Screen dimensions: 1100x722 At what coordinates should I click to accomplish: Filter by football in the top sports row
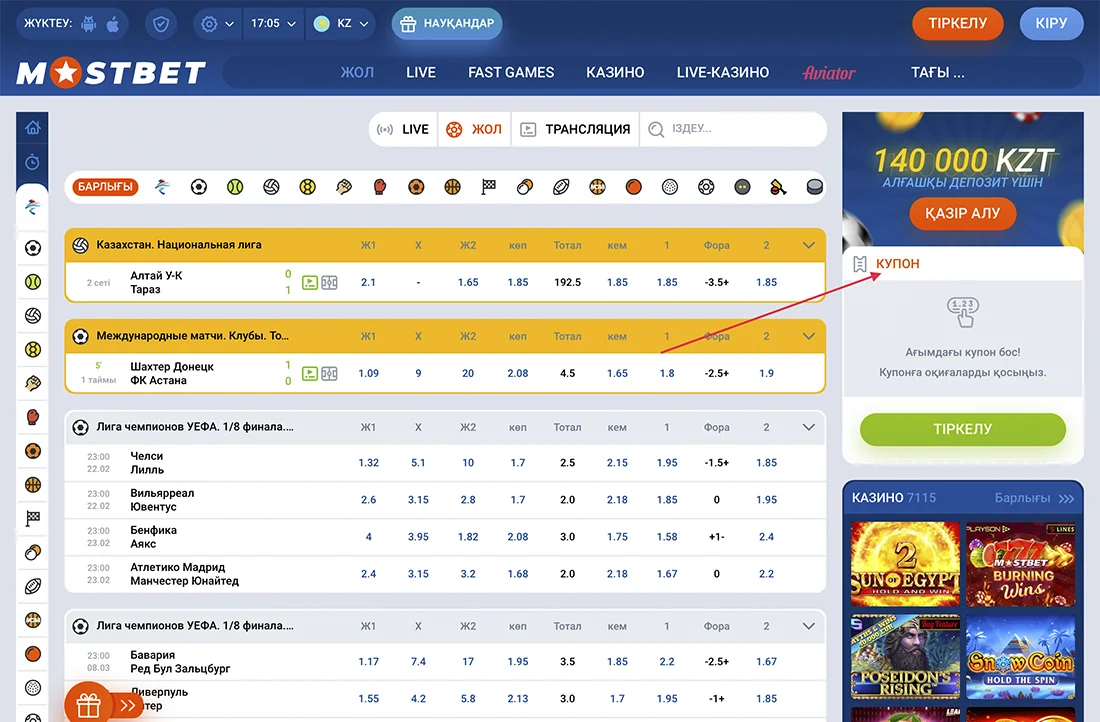(x=199, y=187)
